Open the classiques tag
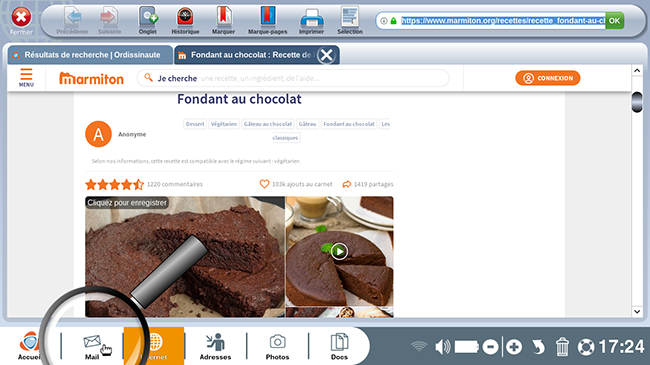Image resolution: width=650 pixels, height=365 pixels. pos(286,138)
